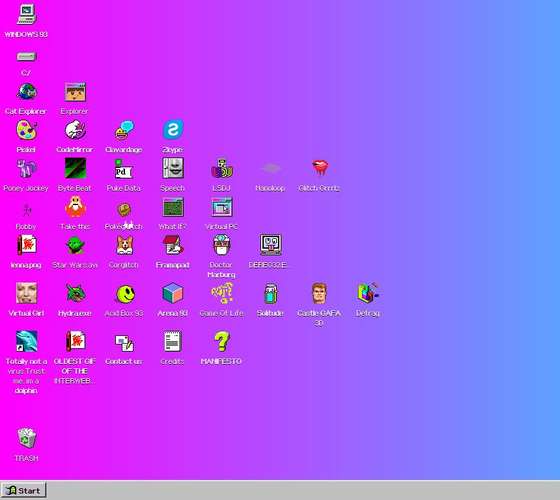
Task: Open Doctor Marburg icon
Action: click(221, 245)
